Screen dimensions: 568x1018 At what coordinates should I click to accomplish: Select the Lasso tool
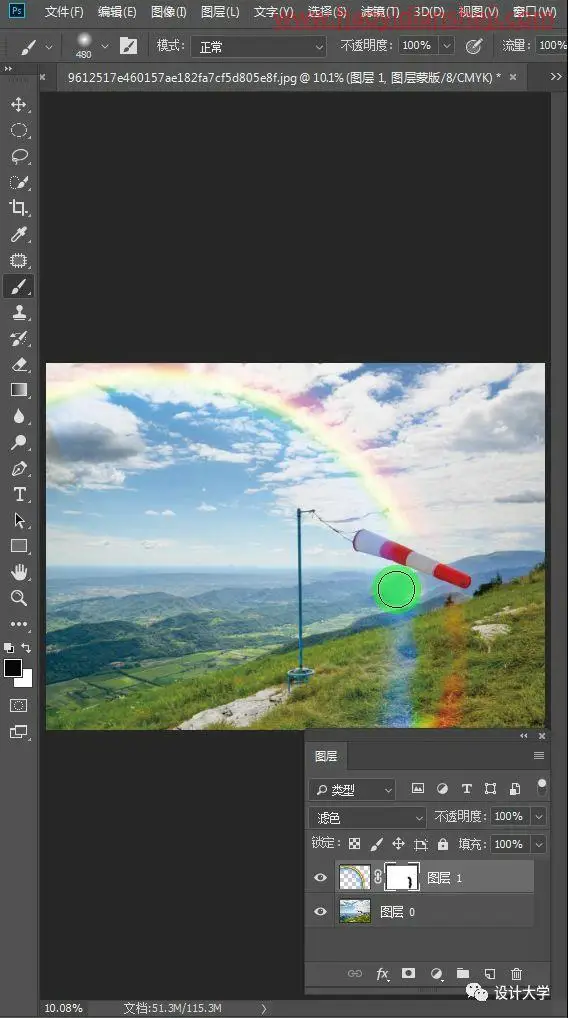click(19, 156)
